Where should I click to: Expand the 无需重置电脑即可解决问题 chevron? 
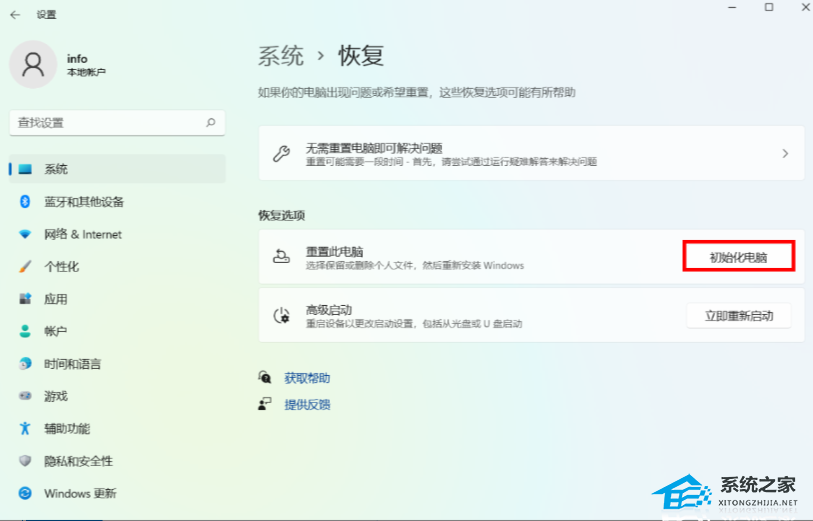pyautogui.click(x=785, y=154)
